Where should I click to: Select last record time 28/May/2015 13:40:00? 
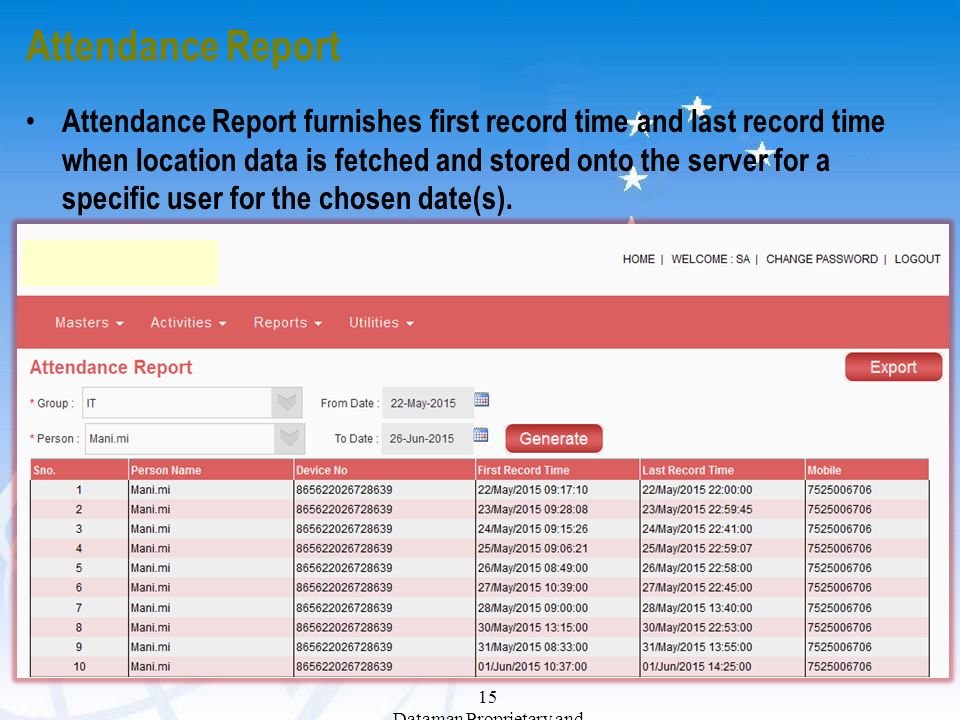697,608
